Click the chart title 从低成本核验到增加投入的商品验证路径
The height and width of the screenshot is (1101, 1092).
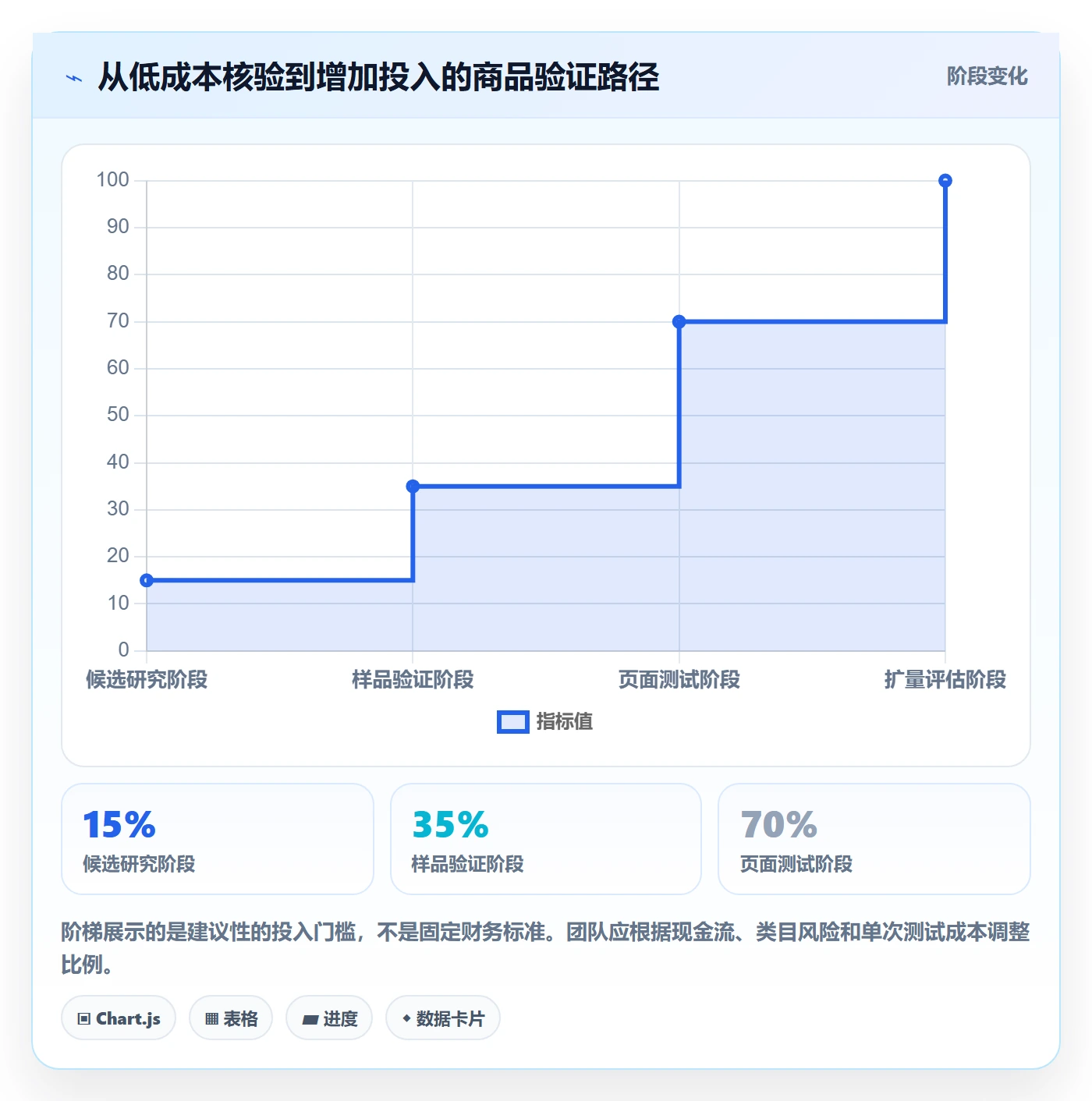click(x=378, y=77)
